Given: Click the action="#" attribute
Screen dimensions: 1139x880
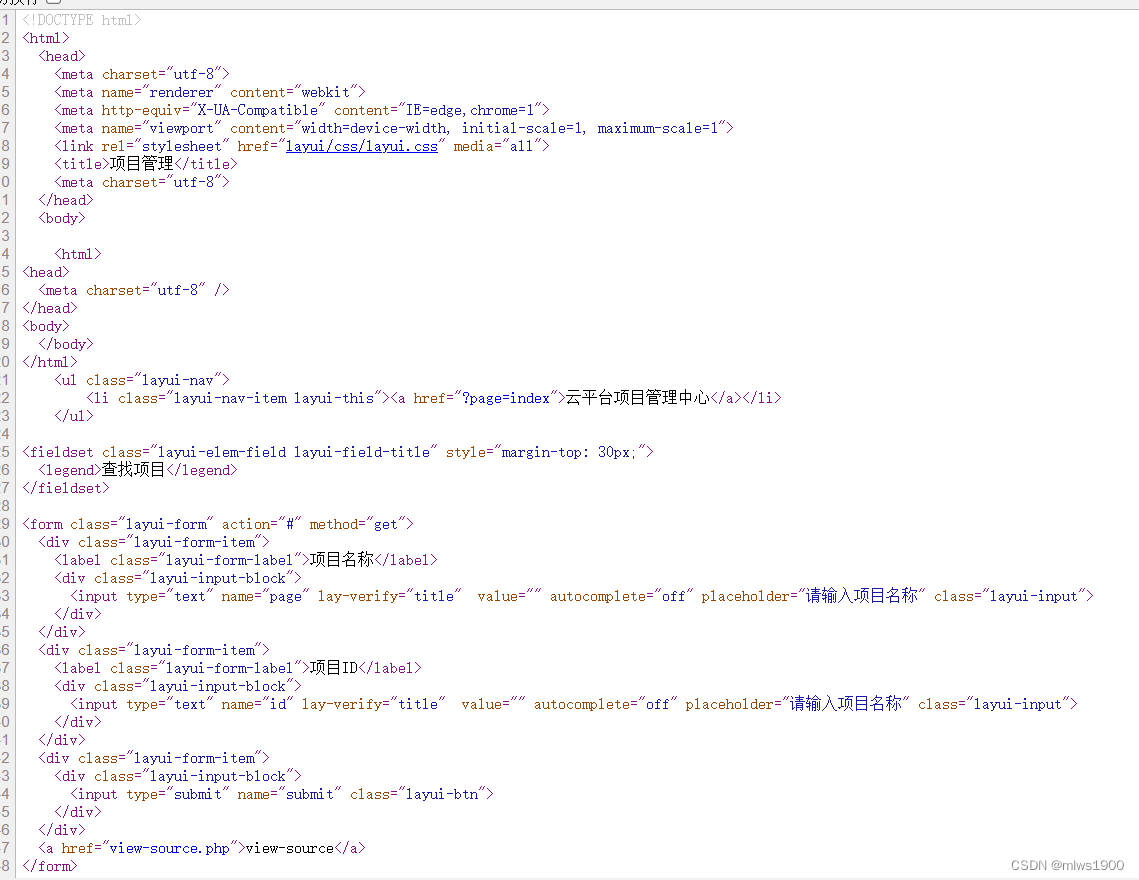Looking at the screenshot, I should click(262, 524).
